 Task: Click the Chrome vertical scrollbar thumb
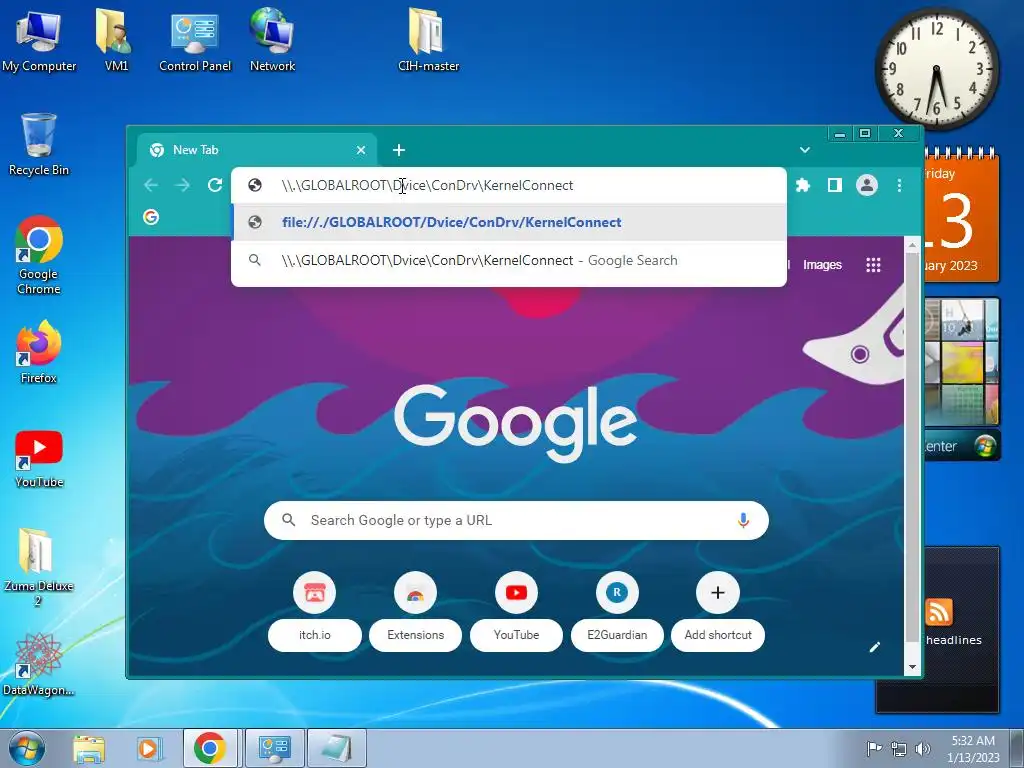click(912, 447)
